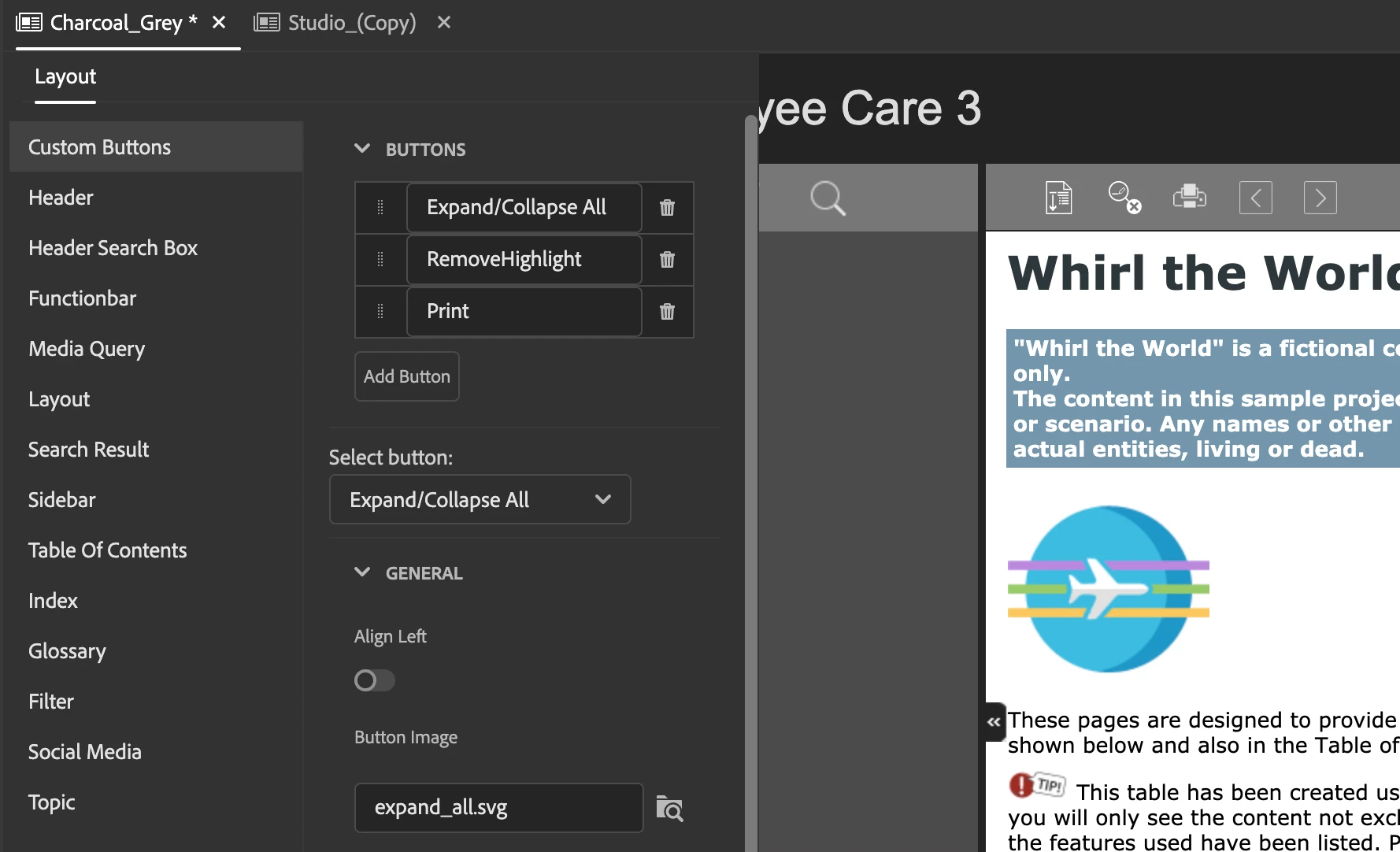
Task: Open the Functionbar settings
Action: pos(156,298)
